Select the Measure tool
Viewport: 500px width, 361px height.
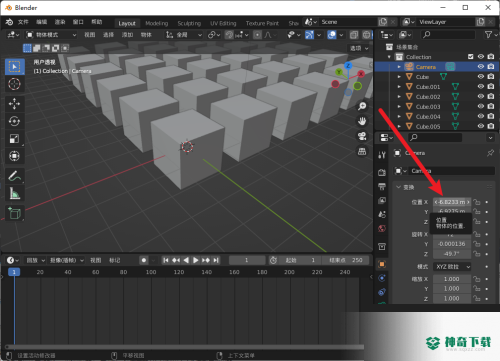[x=14, y=193]
